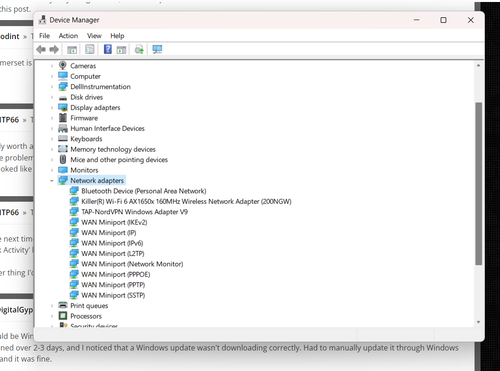Click the Forward arrow toolbar icon
The height and width of the screenshot is (371, 500).
pyautogui.click(x=54, y=50)
